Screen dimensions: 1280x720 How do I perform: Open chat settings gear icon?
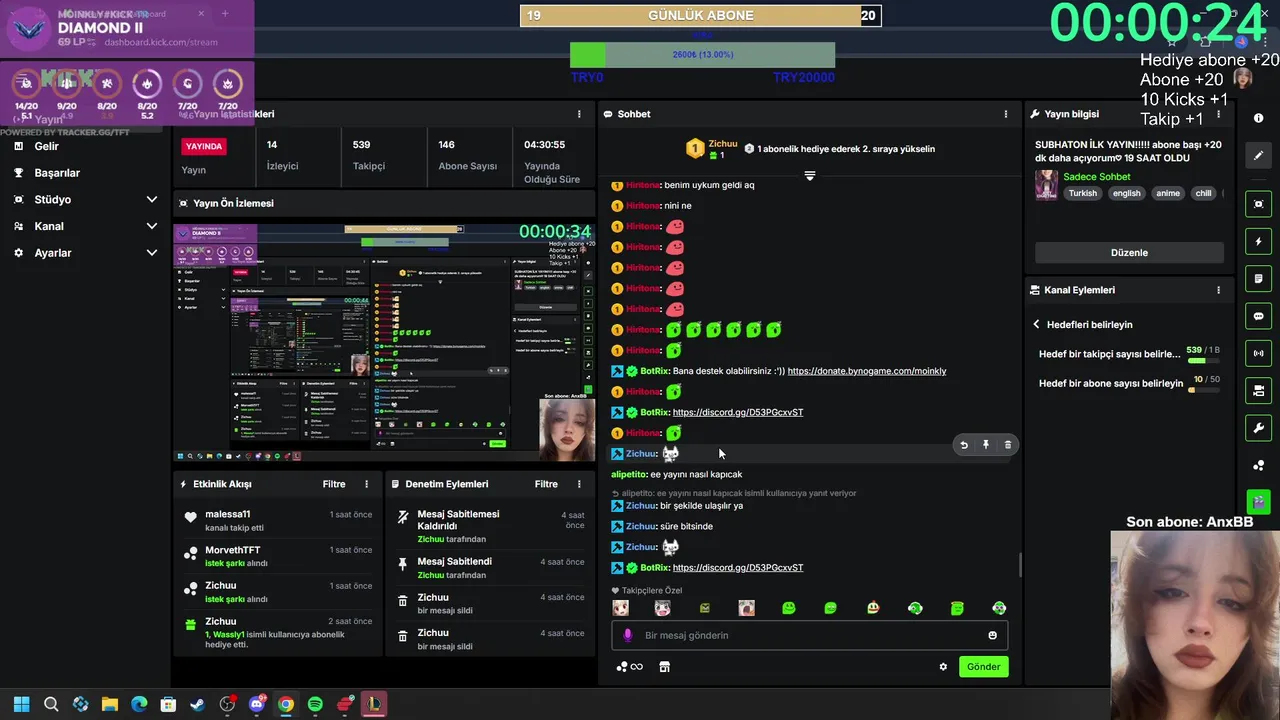[943, 667]
